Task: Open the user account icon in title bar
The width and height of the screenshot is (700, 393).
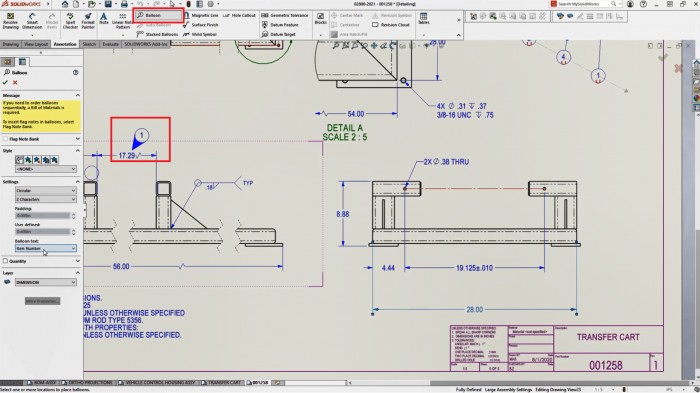Action: [630, 4]
